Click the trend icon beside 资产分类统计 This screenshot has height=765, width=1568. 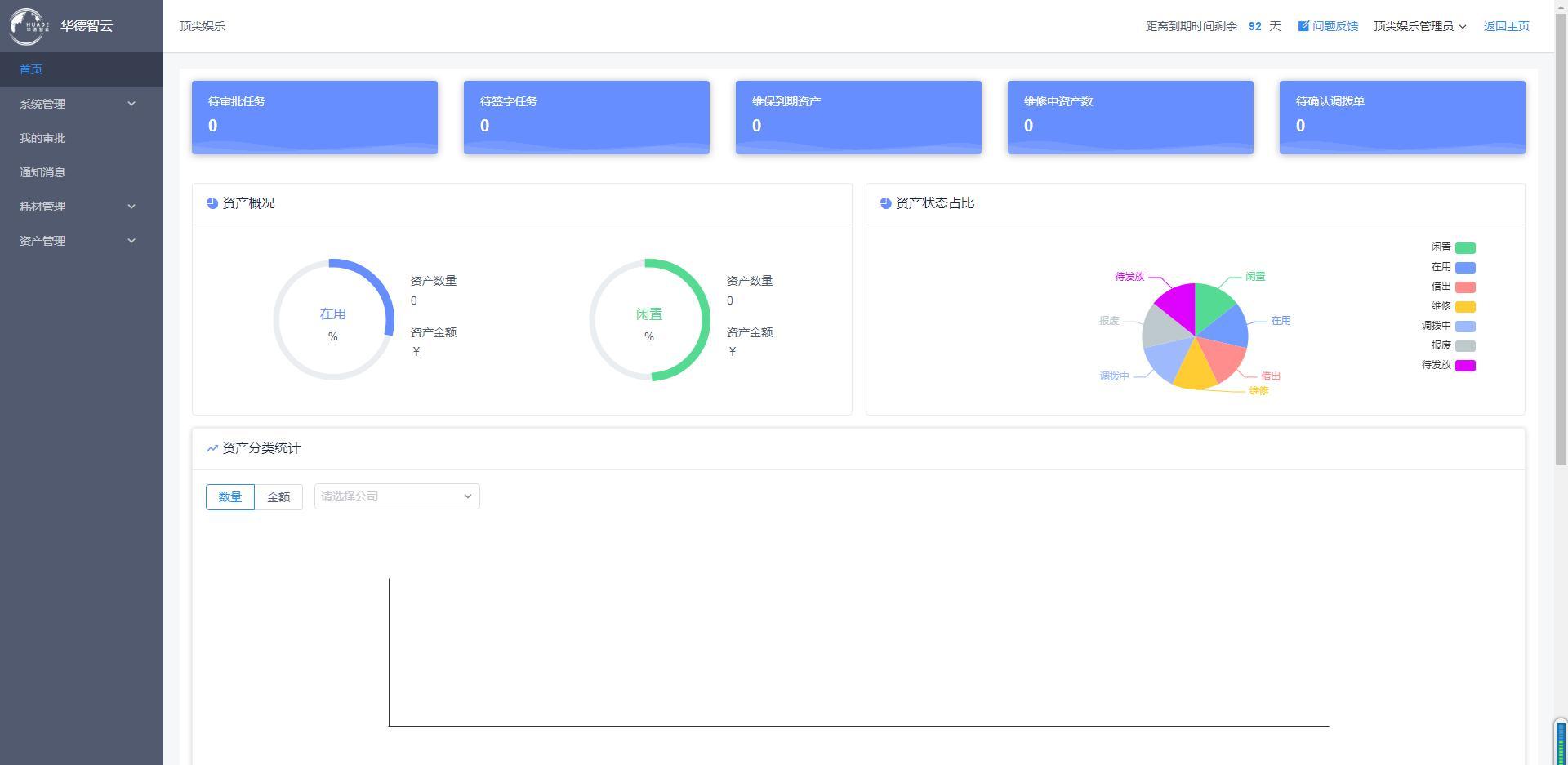click(212, 448)
